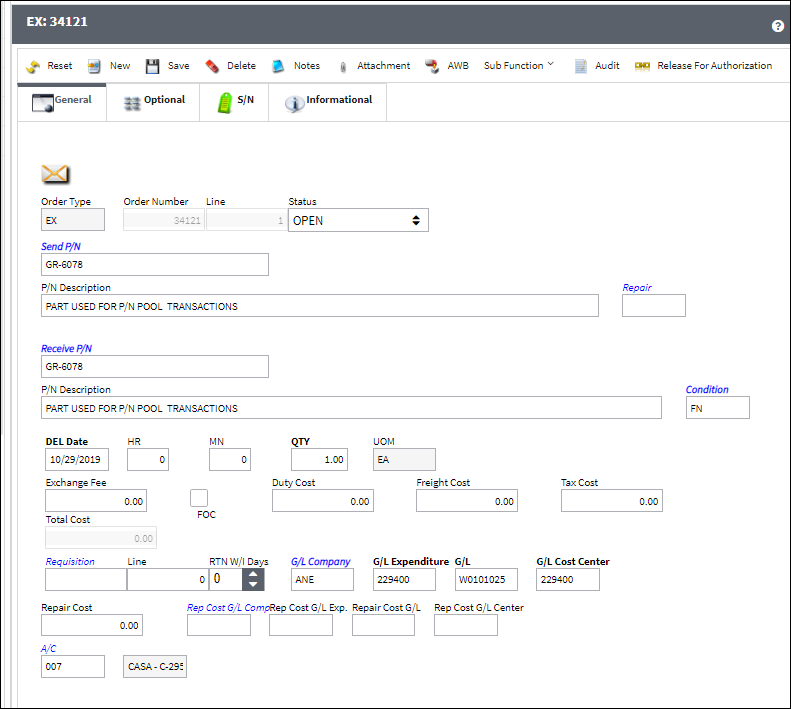791x709 pixels.
Task: Click the G/L Company field showing ANE
Action: (322, 580)
